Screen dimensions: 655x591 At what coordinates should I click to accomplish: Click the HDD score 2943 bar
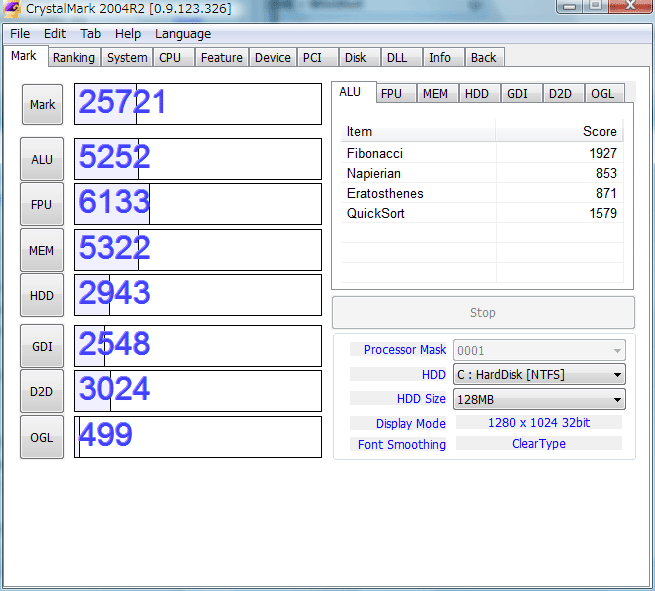(198, 295)
